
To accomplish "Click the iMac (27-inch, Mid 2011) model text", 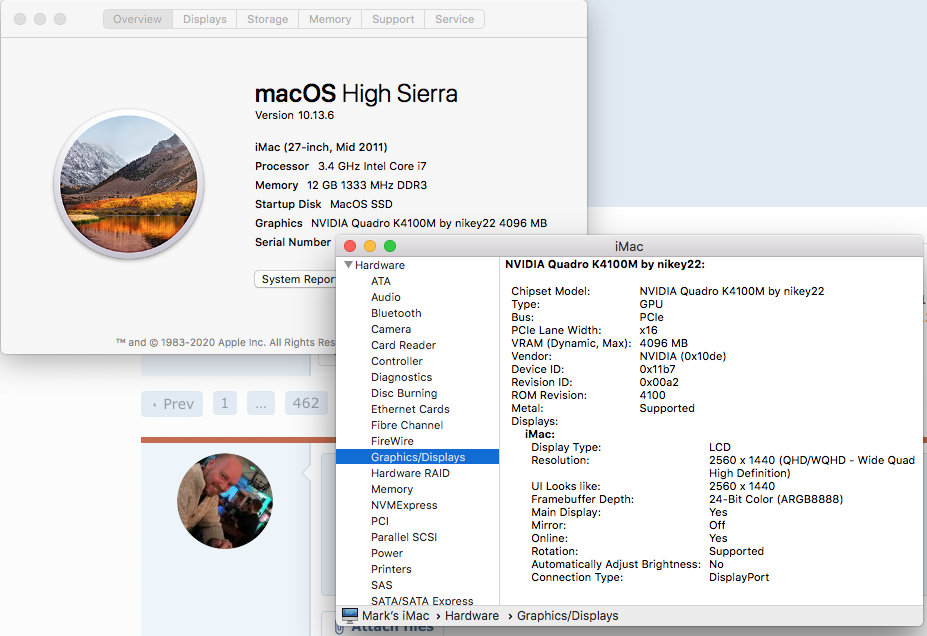I will pyautogui.click(x=321, y=147).
